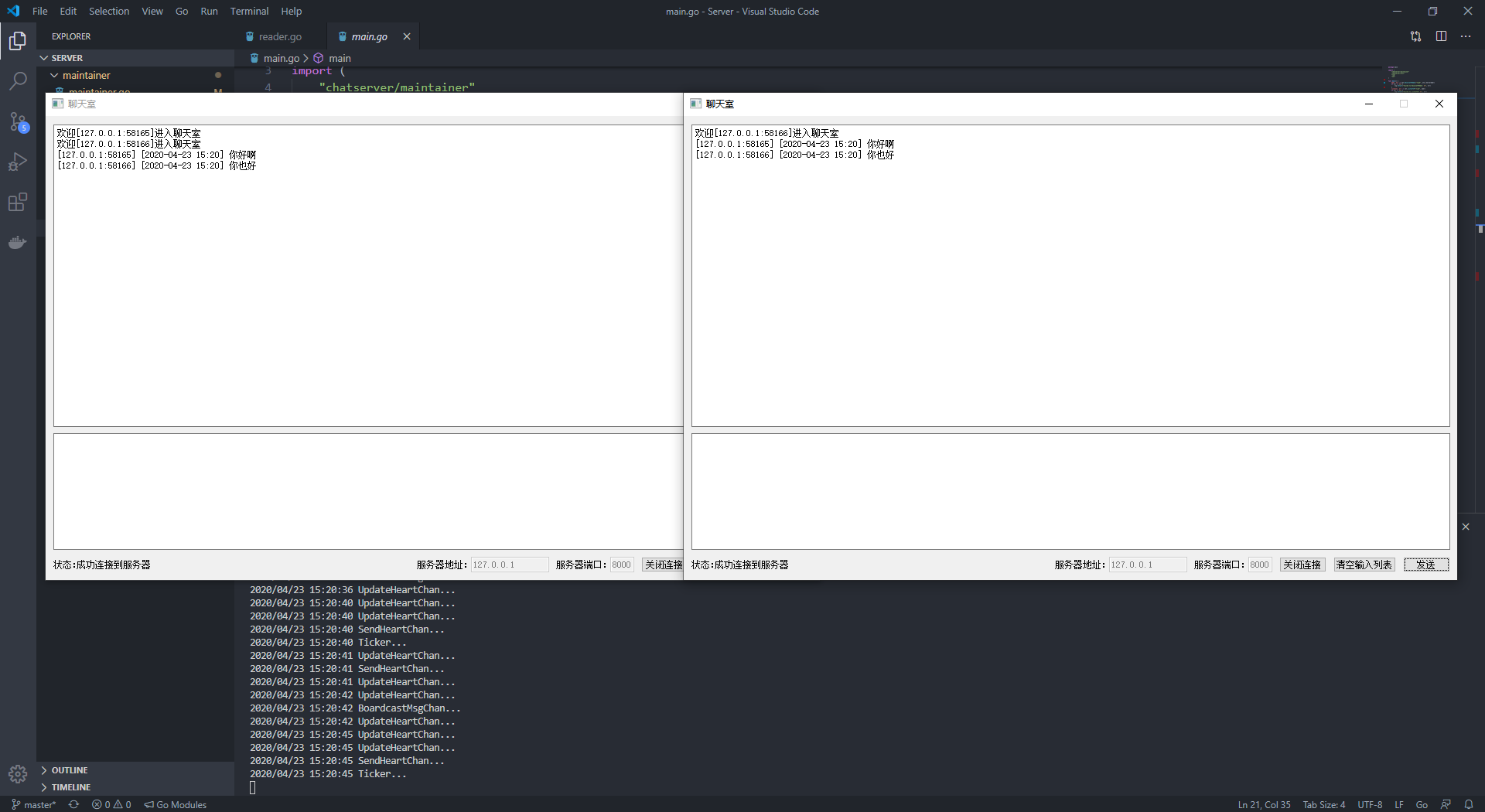
Task: Open Source Control view with badge
Action: (18, 121)
